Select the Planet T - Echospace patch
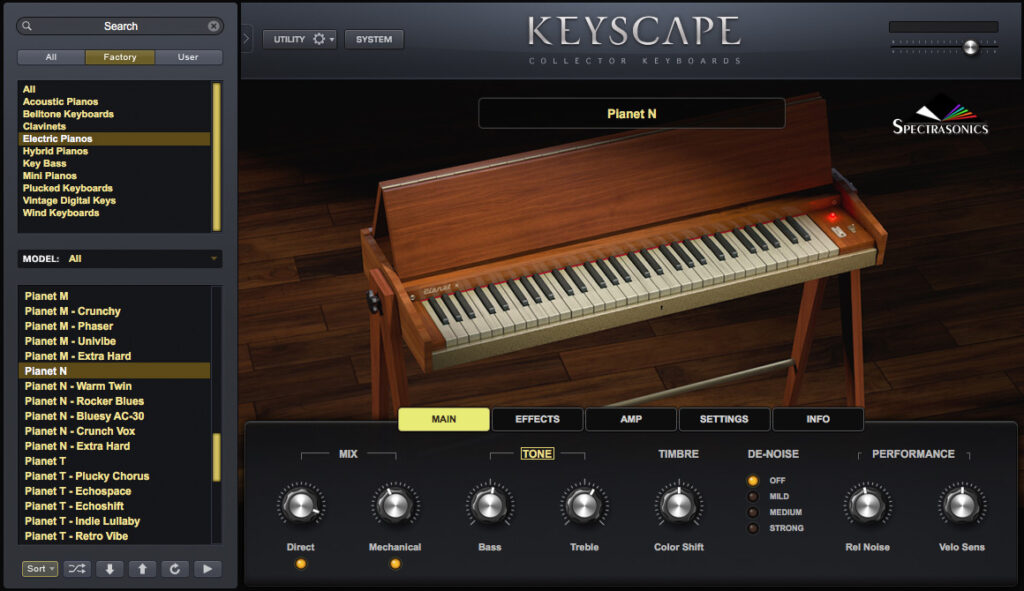 [x=78, y=491]
